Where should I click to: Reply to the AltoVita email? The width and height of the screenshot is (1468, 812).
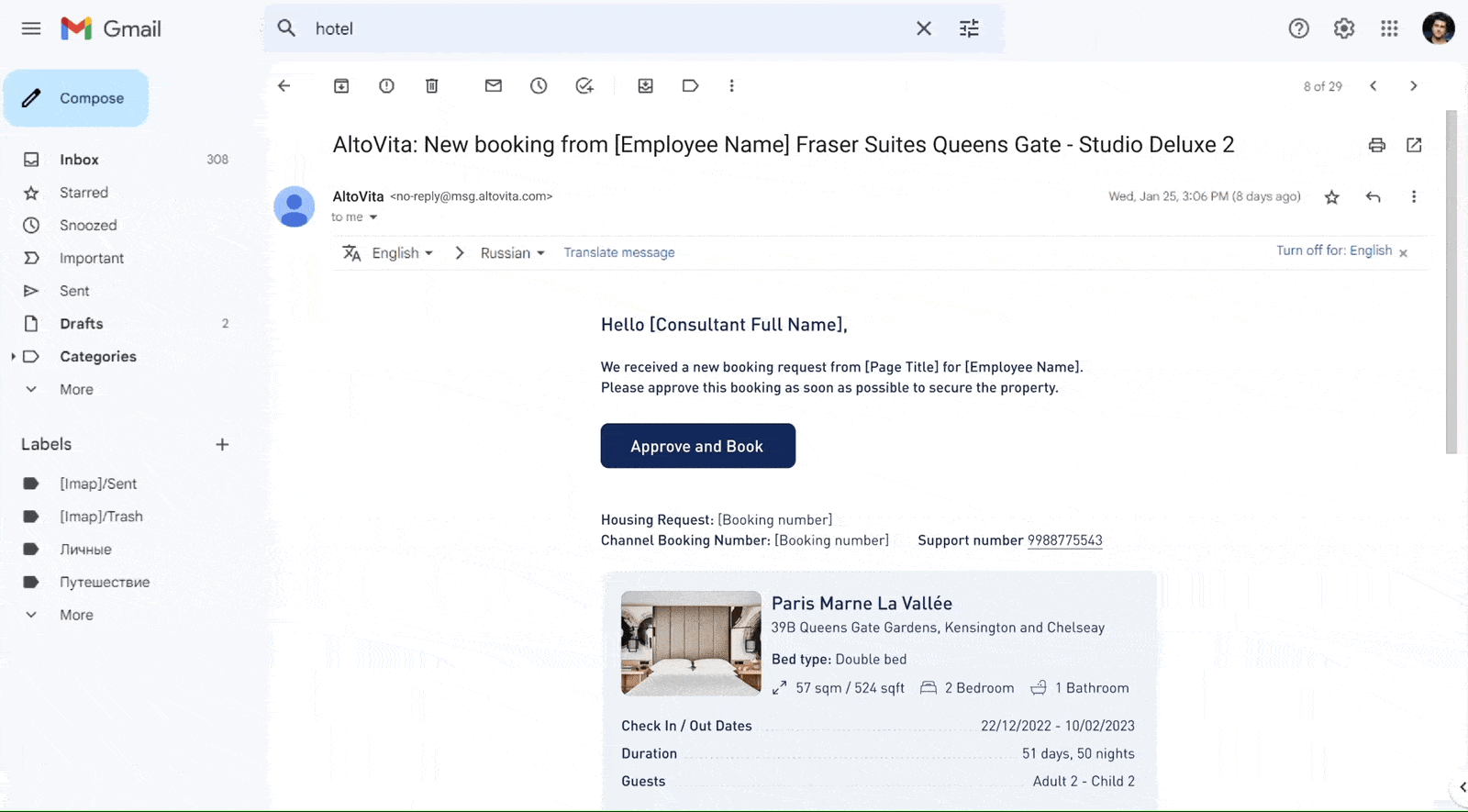[x=1373, y=196]
